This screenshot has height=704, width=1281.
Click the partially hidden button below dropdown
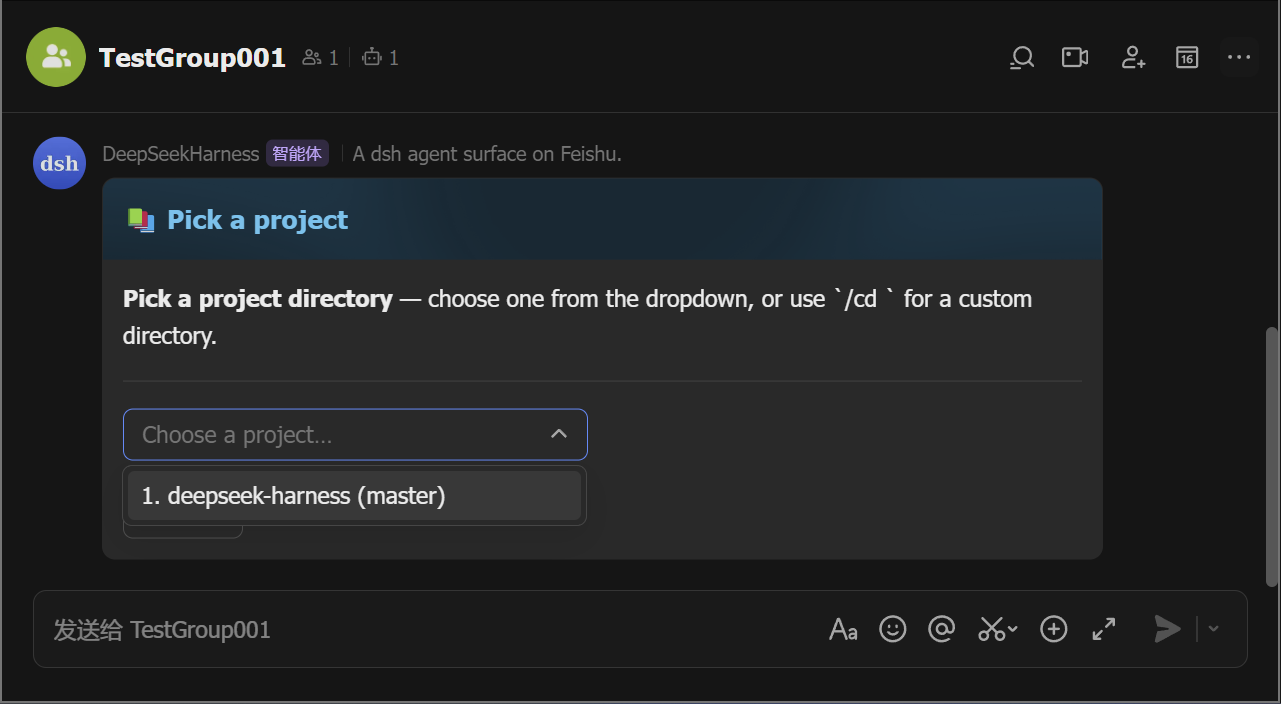pyautogui.click(x=183, y=531)
